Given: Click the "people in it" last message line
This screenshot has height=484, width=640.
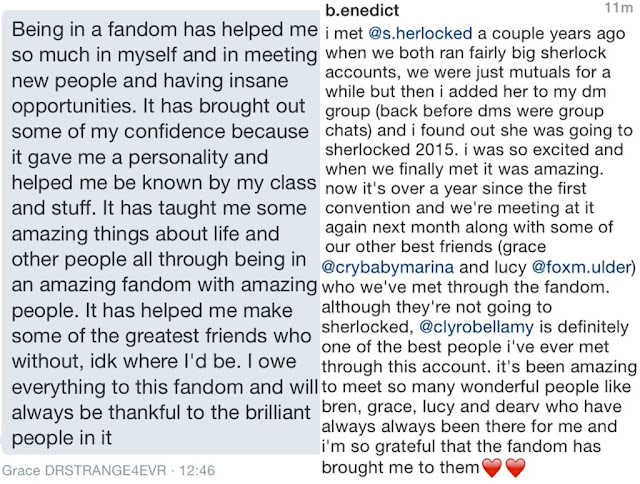Looking at the screenshot, I should point(62,438).
